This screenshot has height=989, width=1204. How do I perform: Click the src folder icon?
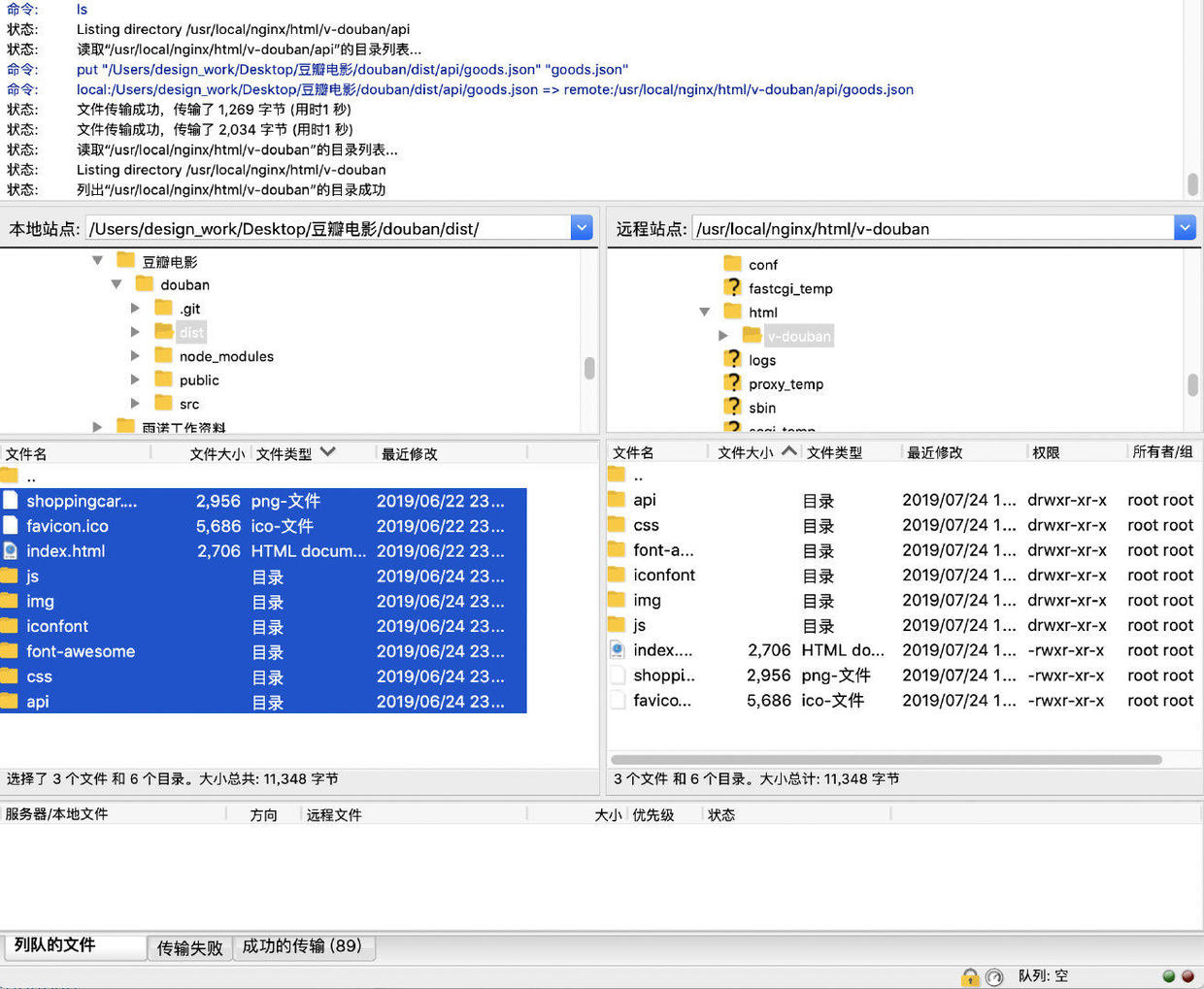point(163,403)
